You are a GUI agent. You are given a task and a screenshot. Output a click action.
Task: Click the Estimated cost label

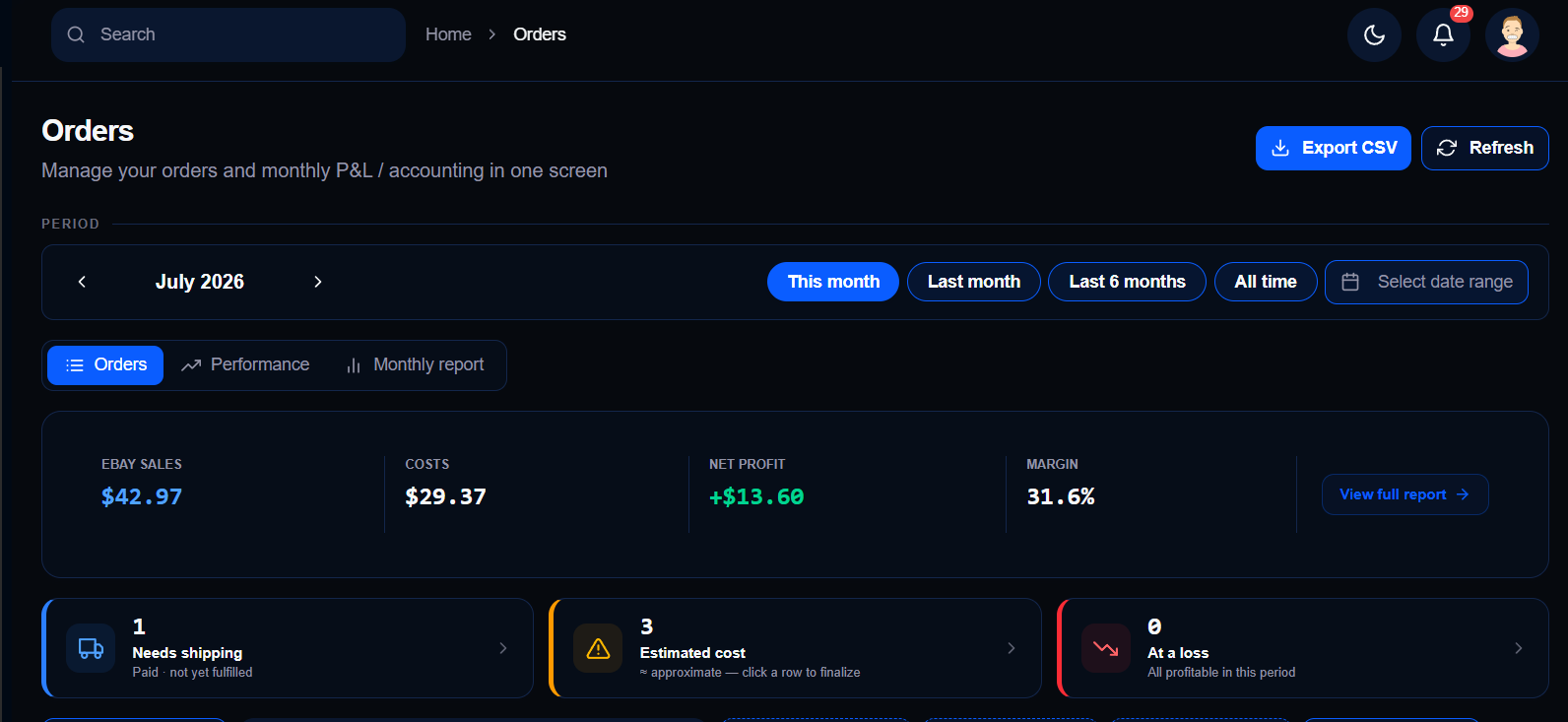692,653
